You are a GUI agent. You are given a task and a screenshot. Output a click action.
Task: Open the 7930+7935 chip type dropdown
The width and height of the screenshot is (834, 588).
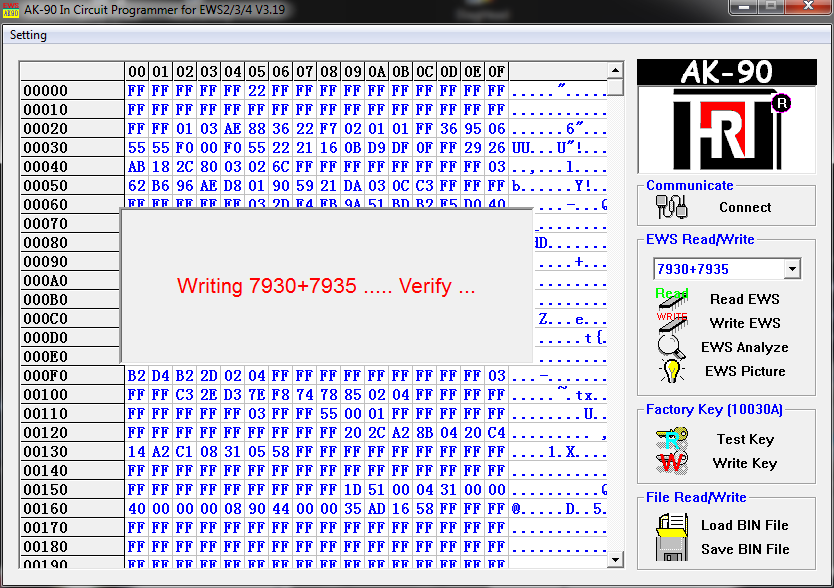pos(792,269)
